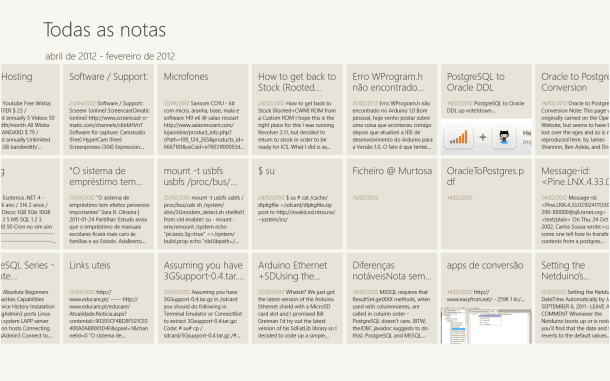Click the 14/02/2012 date in OracleToPostgres.pdf note

[459, 198]
